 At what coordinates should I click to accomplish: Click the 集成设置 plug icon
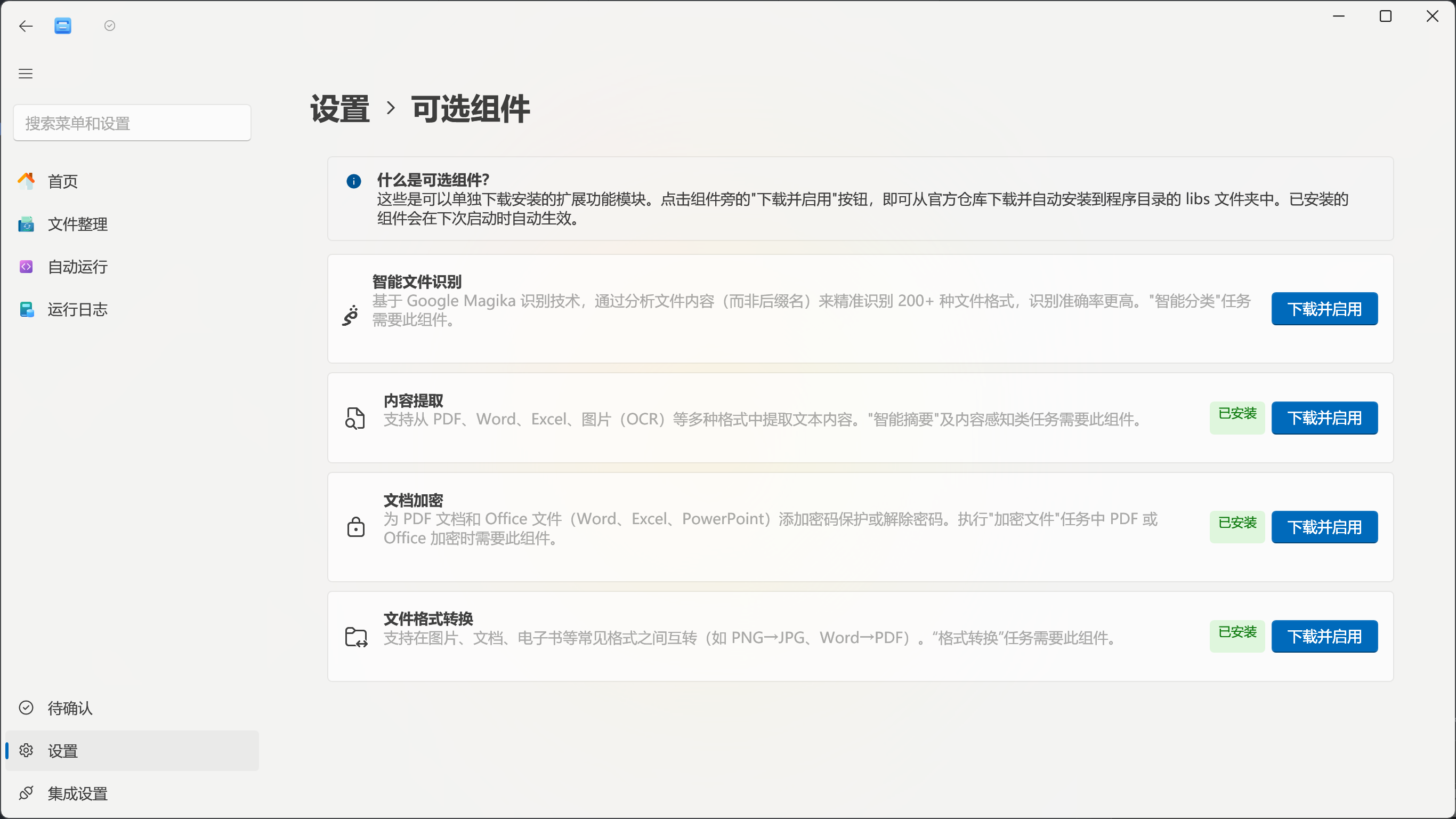pyautogui.click(x=26, y=793)
